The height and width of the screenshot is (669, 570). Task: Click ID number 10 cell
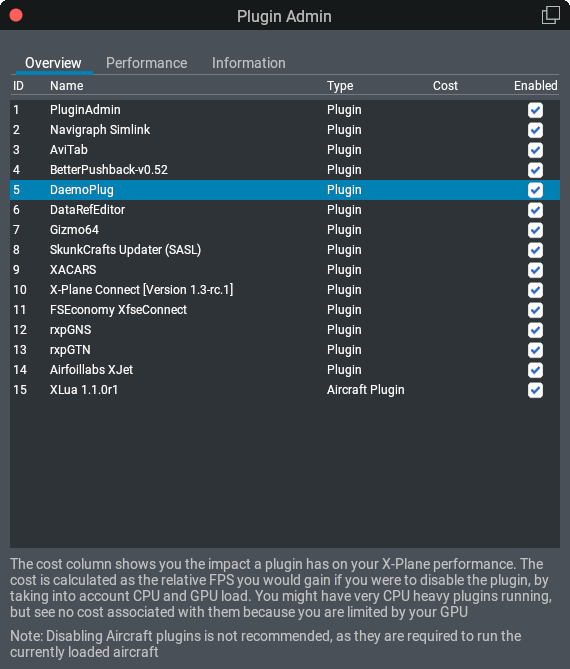pos(20,290)
